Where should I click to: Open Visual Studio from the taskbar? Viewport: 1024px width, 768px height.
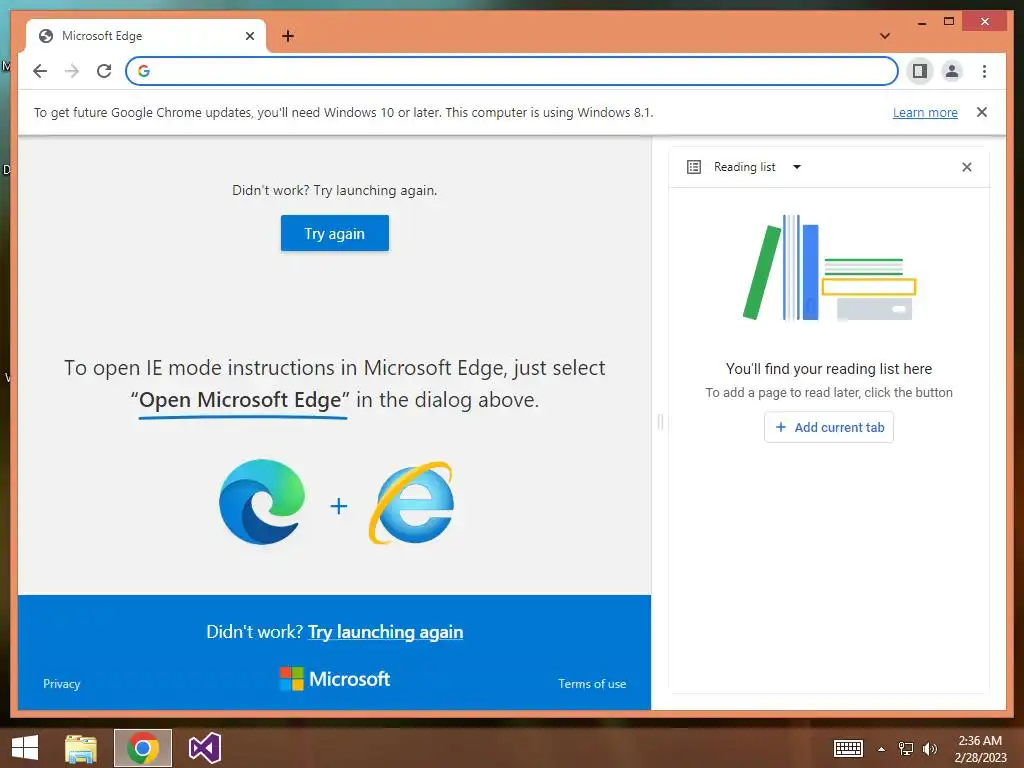[x=204, y=748]
